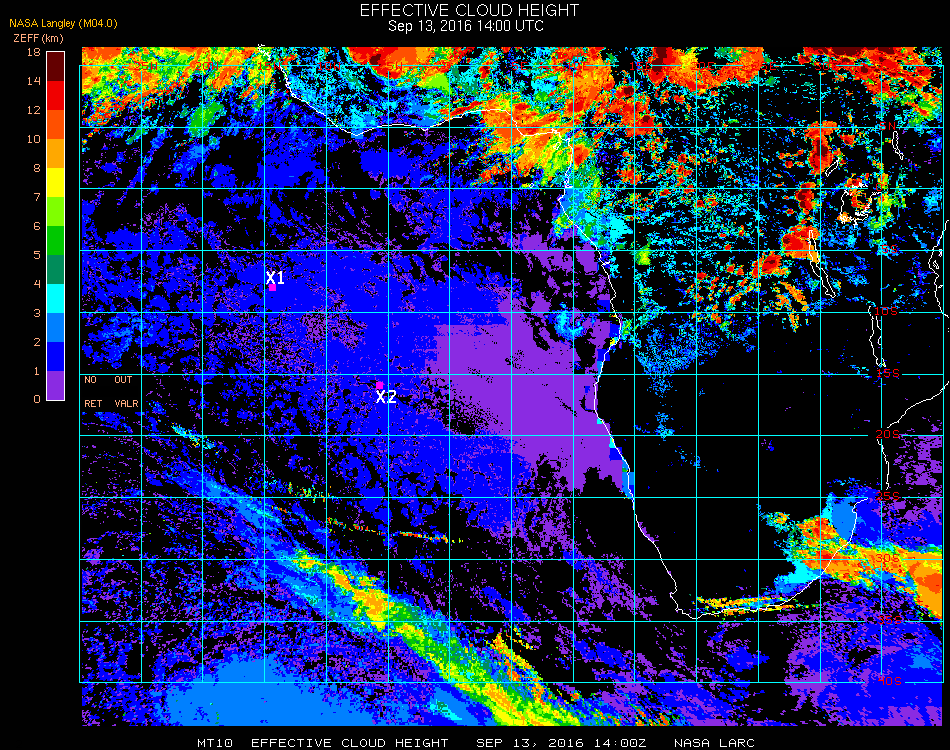Screen dimensions: 950x750
Task: Click the dark blue 1–2 km legend swatch
Action: coord(55,357)
